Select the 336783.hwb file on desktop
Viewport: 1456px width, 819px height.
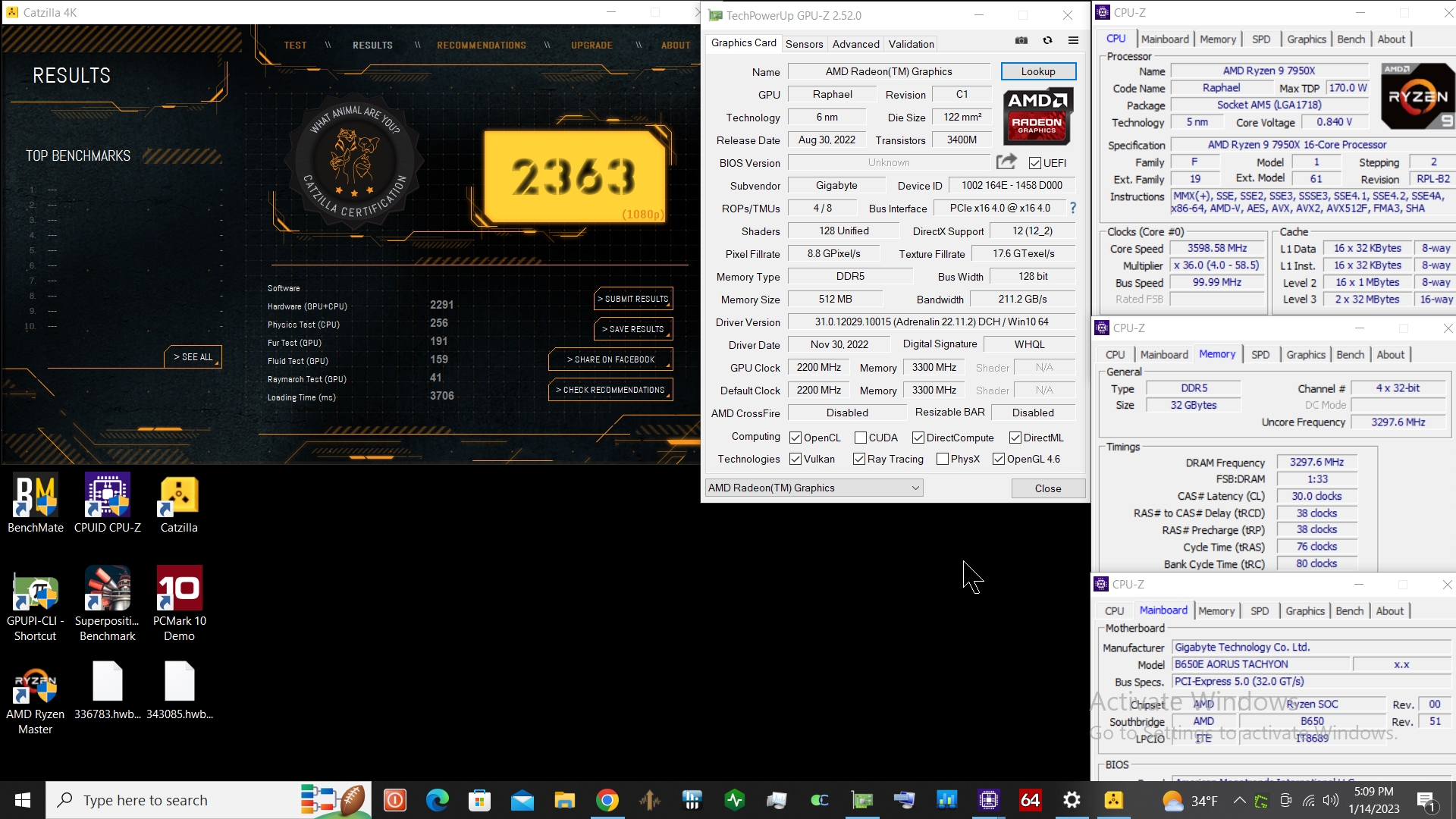pos(108,691)
